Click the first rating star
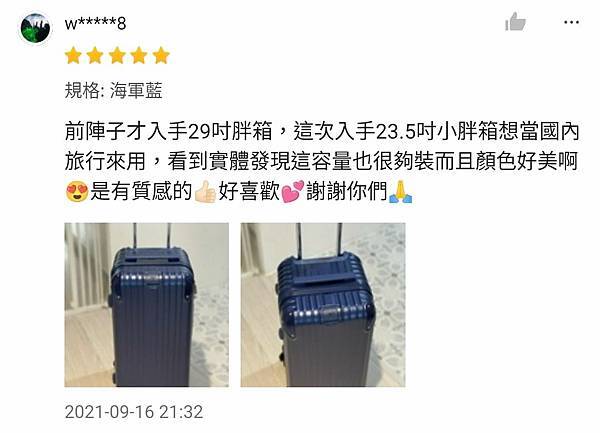The height and width of the screenshot is (433, 600). click(x=73, y=55)
